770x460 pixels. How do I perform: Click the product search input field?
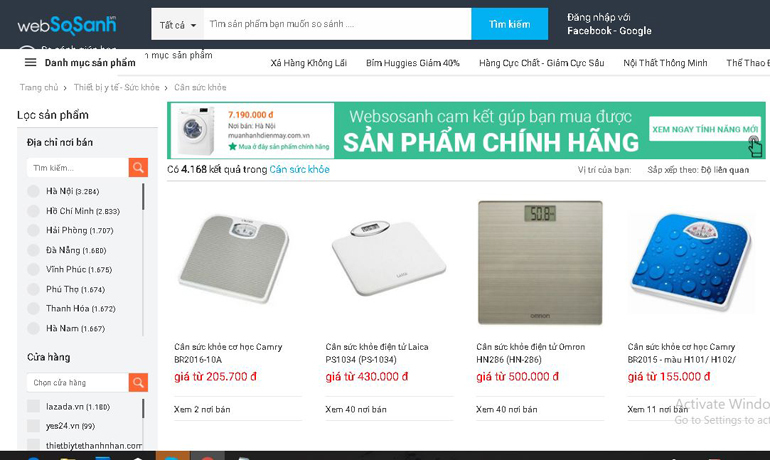(x=337, y=24)
